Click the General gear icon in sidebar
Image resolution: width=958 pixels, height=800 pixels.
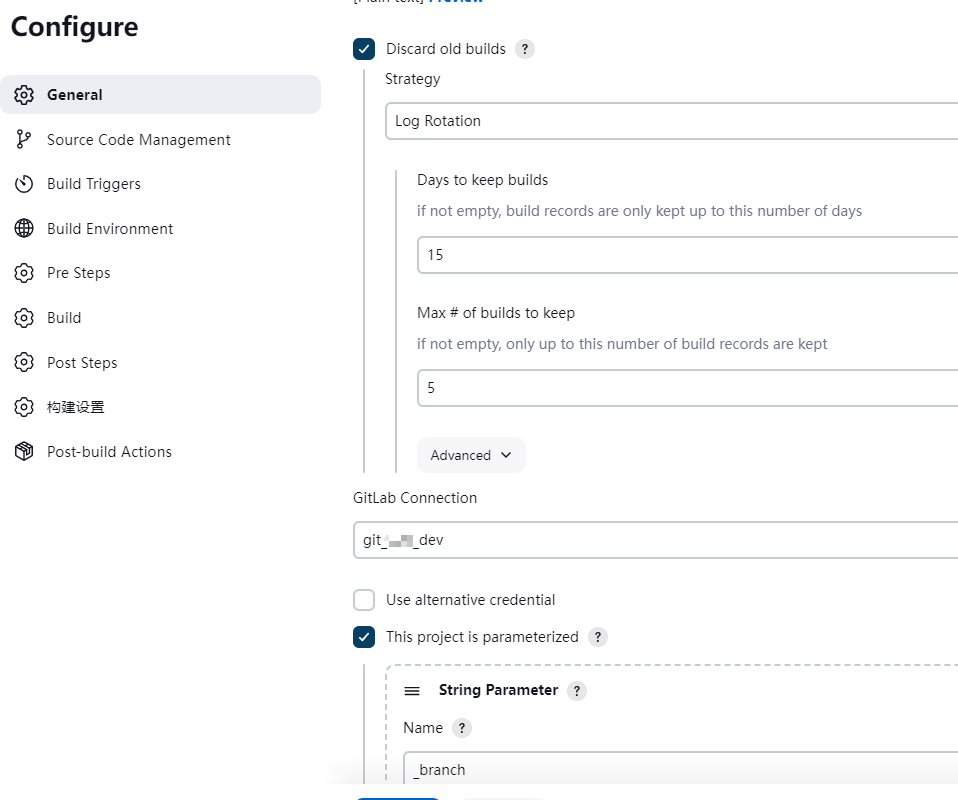click(24, 95)
